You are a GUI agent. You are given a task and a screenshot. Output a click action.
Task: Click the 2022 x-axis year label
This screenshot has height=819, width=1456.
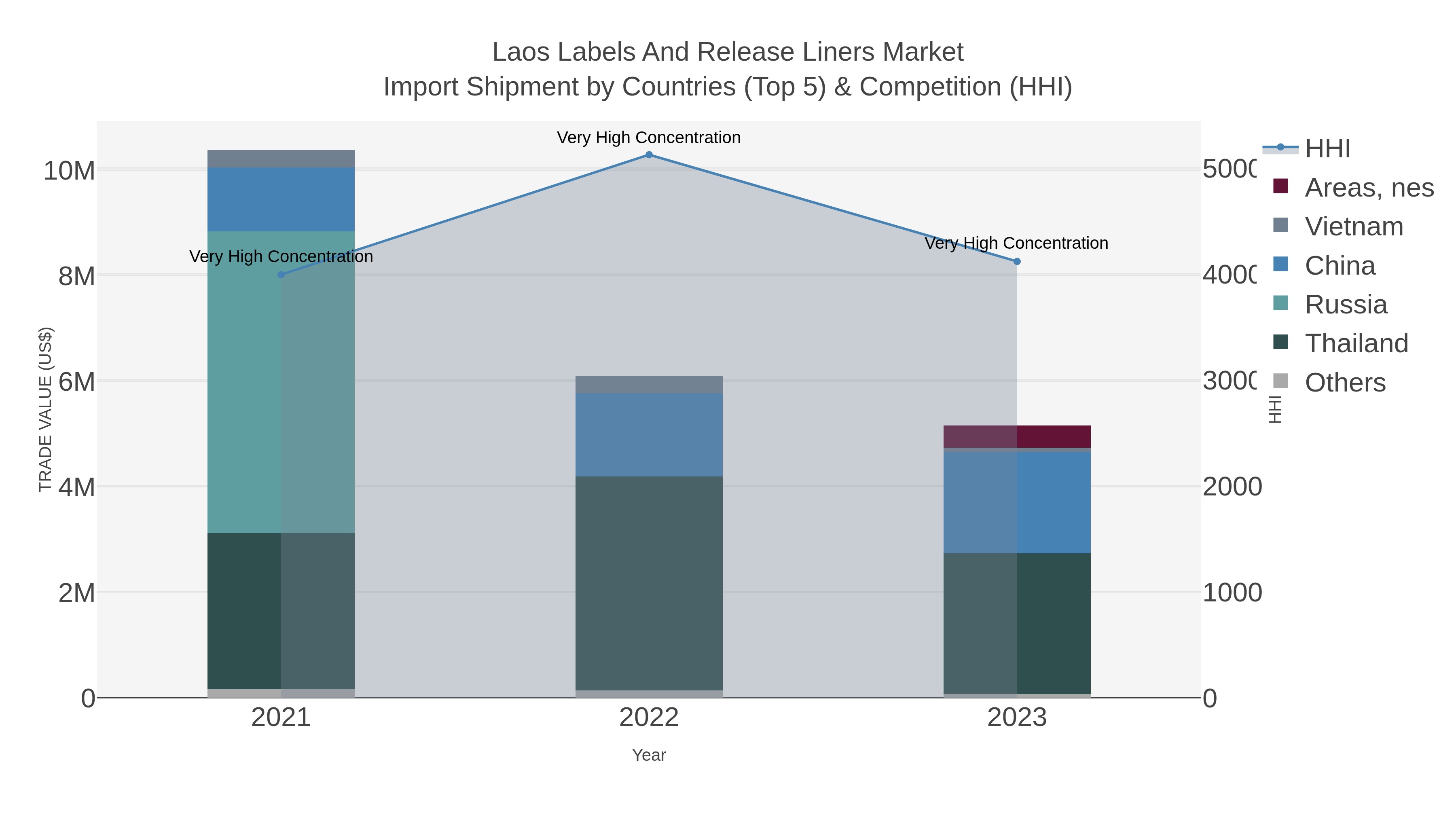pos(649,718)
